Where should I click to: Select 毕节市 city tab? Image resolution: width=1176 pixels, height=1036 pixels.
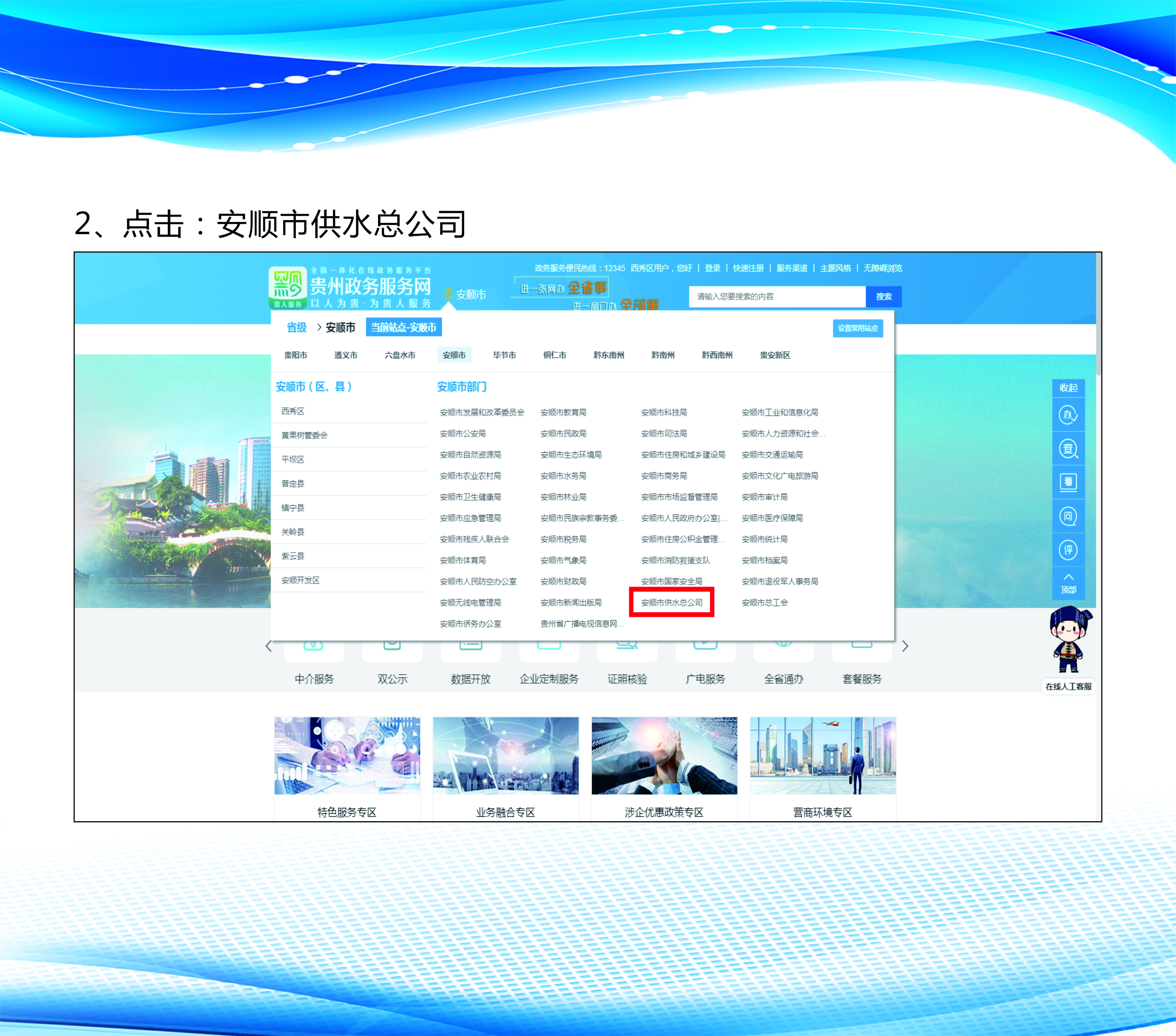pyautogui.click(x=504, y=355)
